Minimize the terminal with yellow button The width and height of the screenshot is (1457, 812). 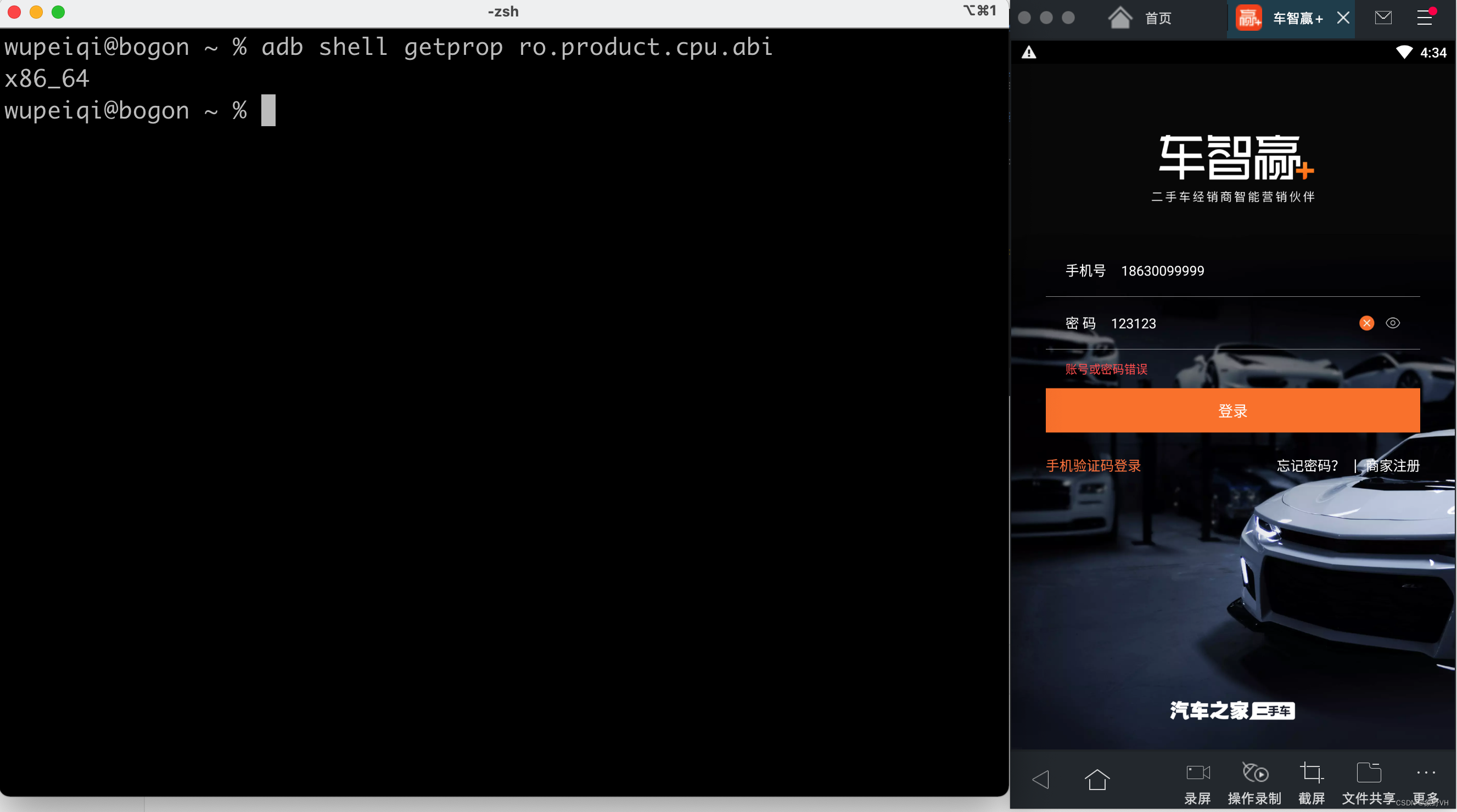point(36,12)
